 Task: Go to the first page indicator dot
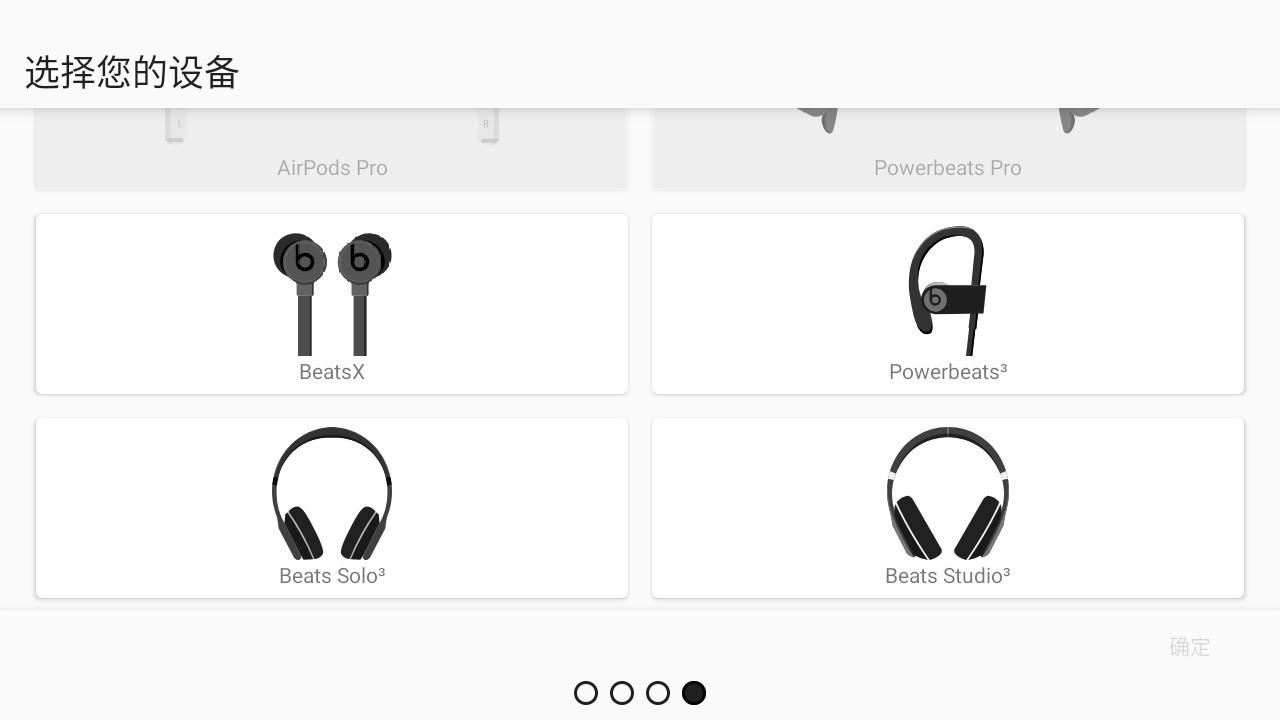[x=586, y=693]
